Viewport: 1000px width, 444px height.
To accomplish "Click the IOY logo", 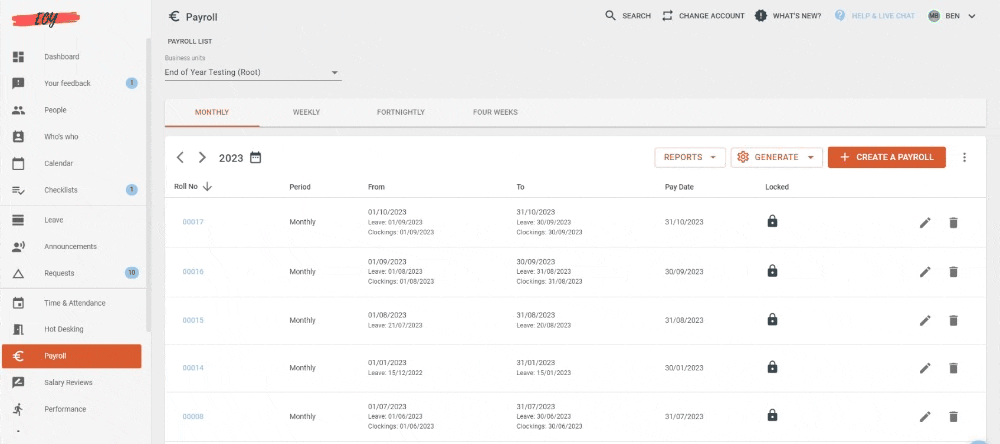I will tap(46, 18).
